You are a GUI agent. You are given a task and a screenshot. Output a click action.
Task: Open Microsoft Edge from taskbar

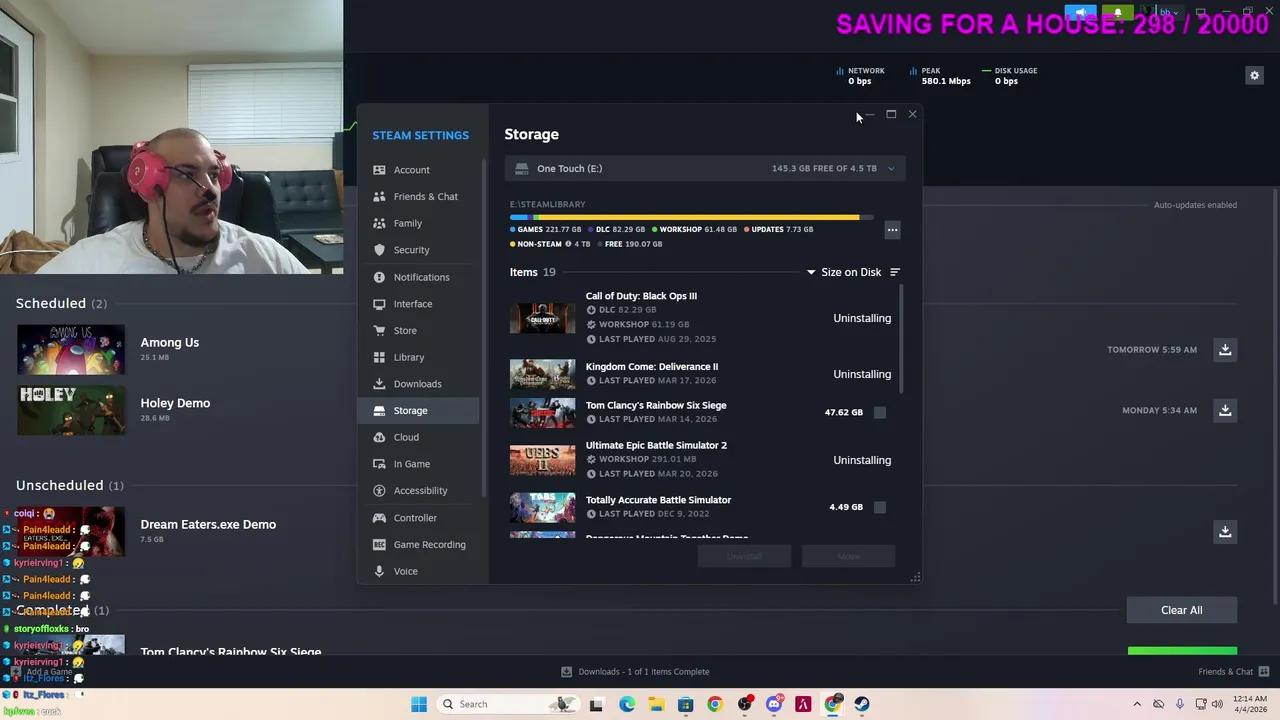coord(627,704)
